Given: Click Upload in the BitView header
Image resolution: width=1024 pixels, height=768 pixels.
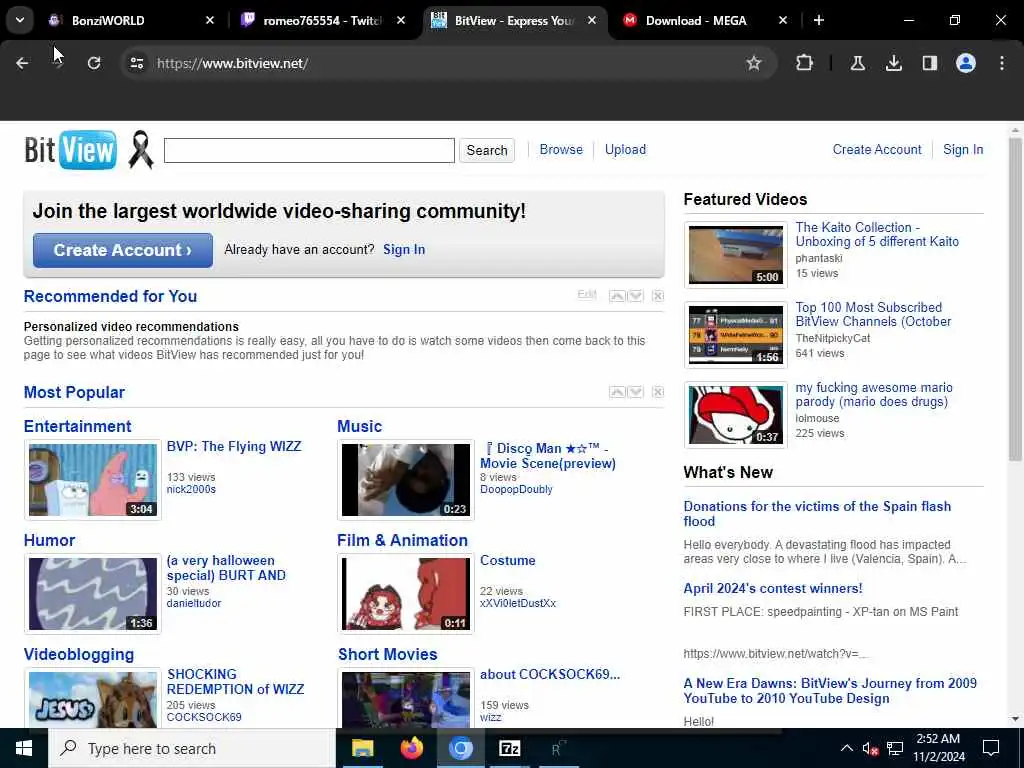Looking at the screenshot, I should tap(625, 150).
